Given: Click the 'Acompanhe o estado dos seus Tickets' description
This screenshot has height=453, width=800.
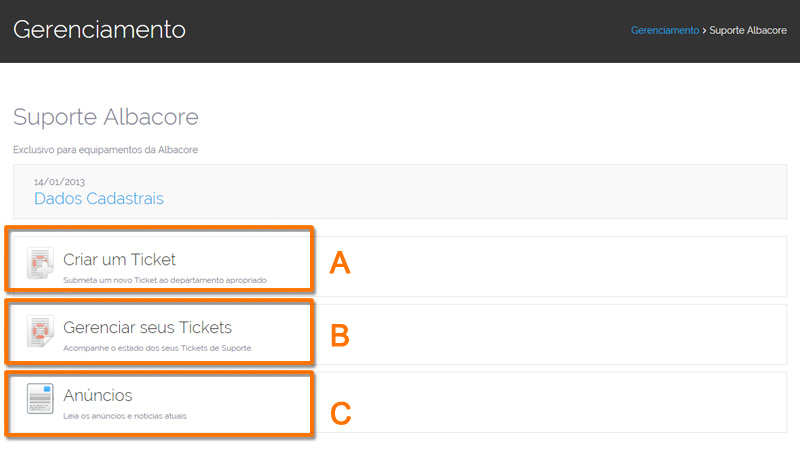Looking at the screenshot, I should [x=158, y=348].
